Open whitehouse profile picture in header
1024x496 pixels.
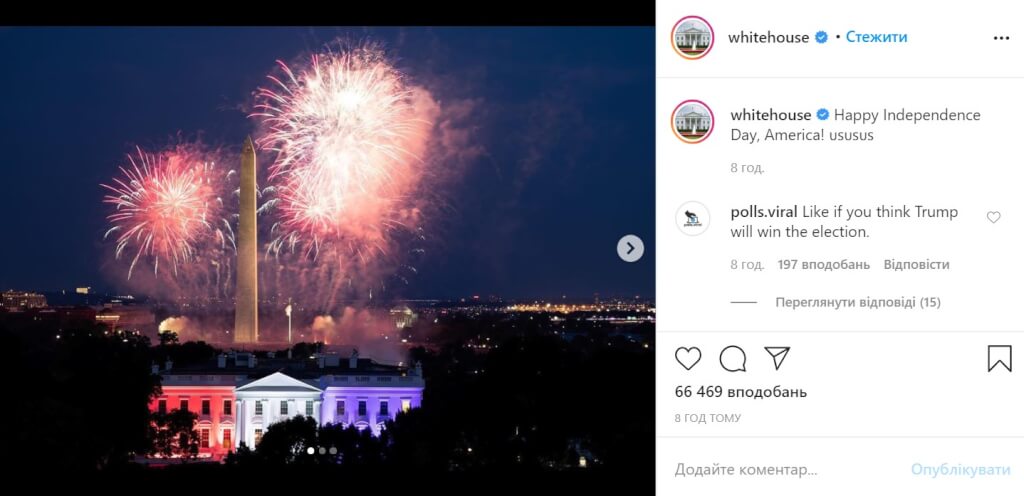click(x=692, y=37)
